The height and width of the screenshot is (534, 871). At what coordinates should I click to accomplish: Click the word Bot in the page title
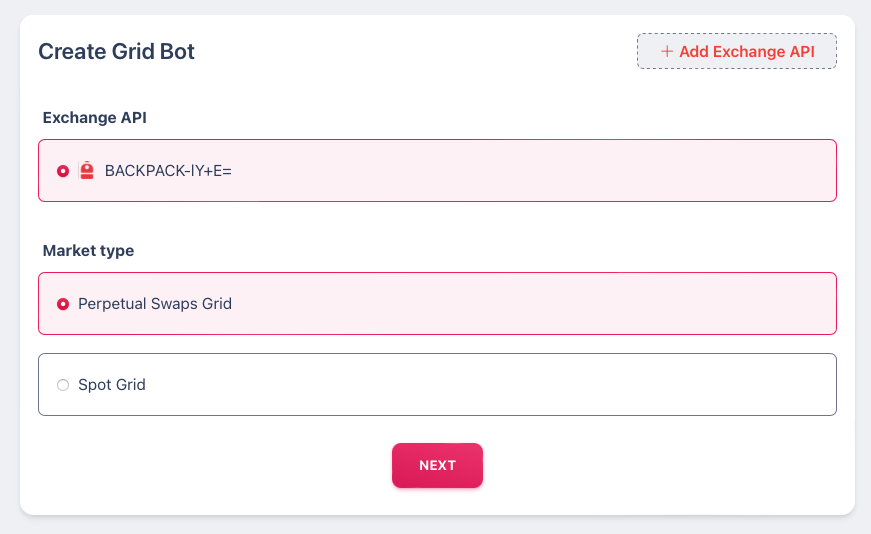177,52
